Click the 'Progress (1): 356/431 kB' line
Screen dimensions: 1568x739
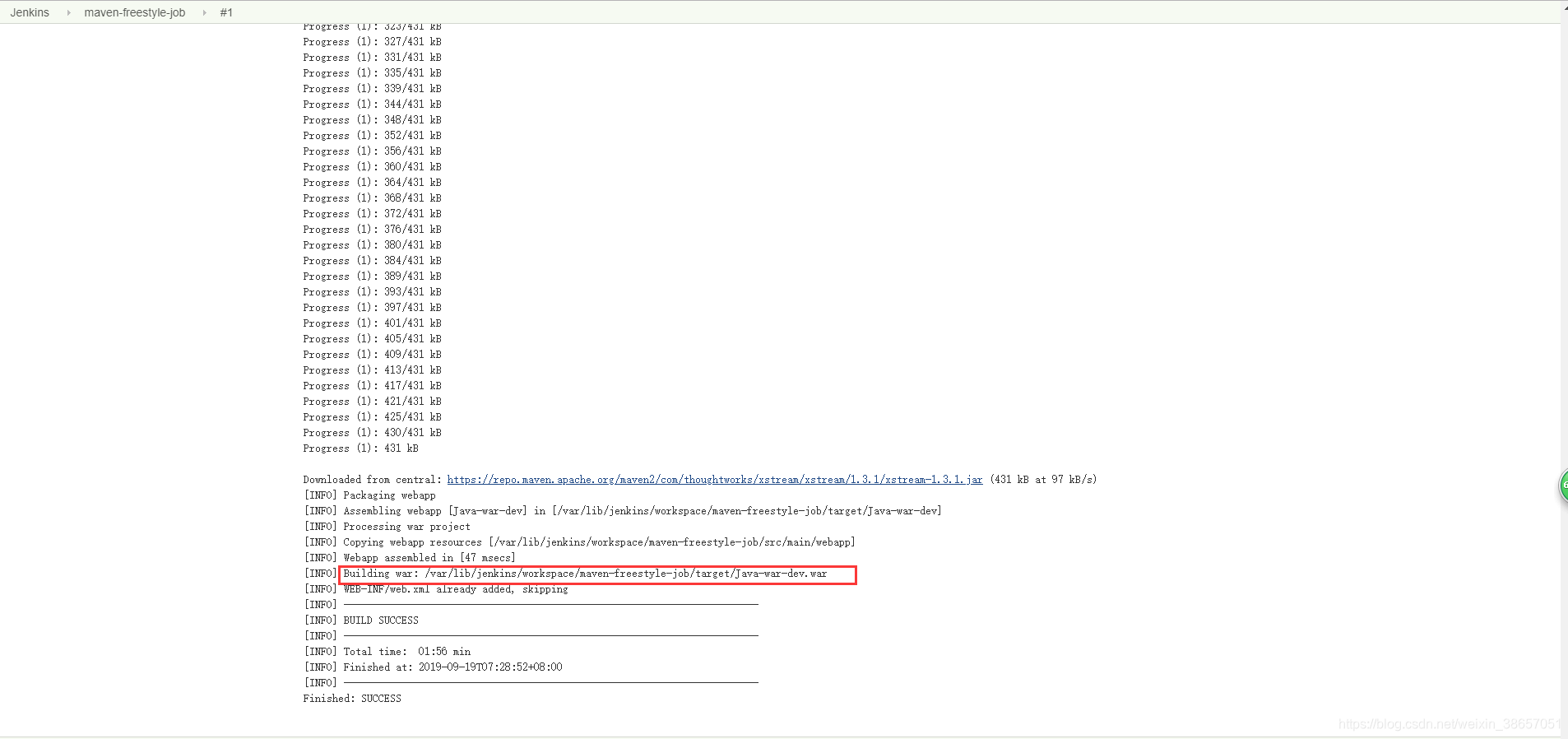tap(372, 151)
